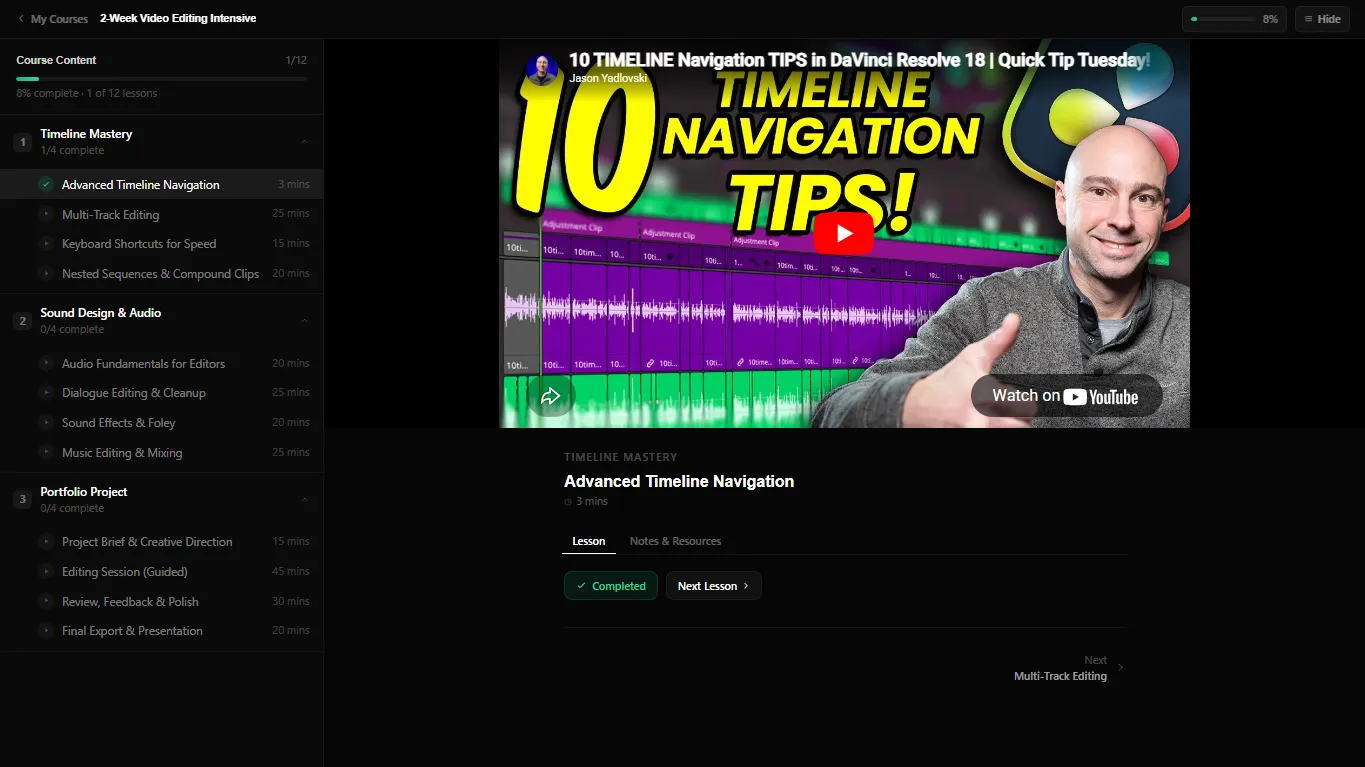Click the share arrow icon on the video
Image resolution: width=1365 pixels, height=767 pixels.
549,397
